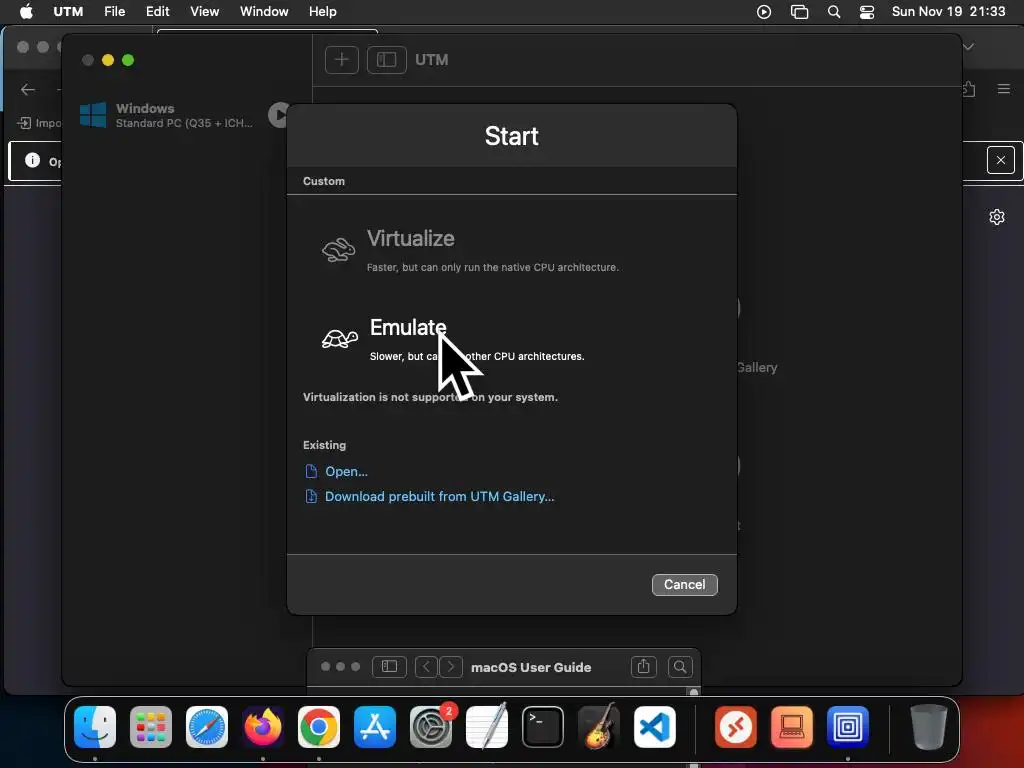Screen dimensions: 1024x768
Task: Go forward in macOS User Guide window
Action: tap(451, 667)
